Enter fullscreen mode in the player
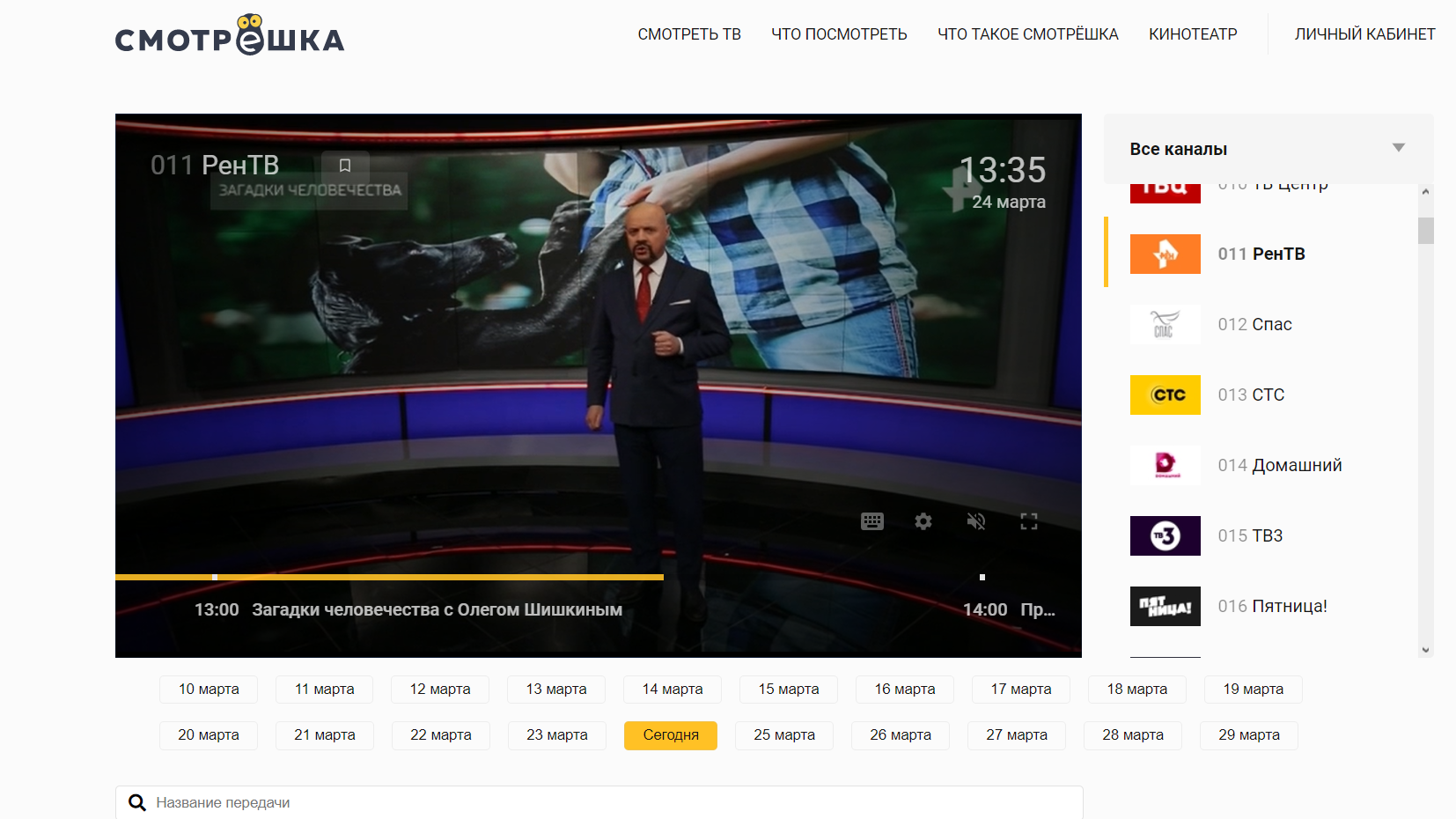Screen dimensions: 1456x819 [1029, 521]
